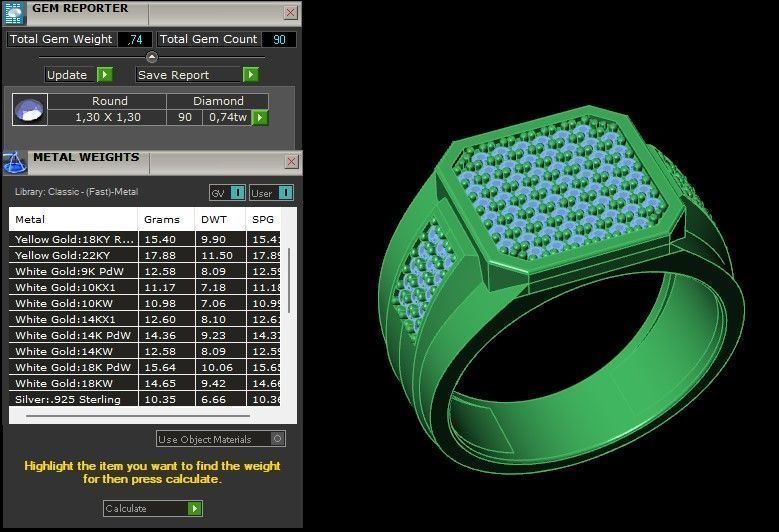Click the Library: Classic - (Fast)-Metal label
Image resolution: width=779 pixels, height=532 pixels.
click(77, 192)
